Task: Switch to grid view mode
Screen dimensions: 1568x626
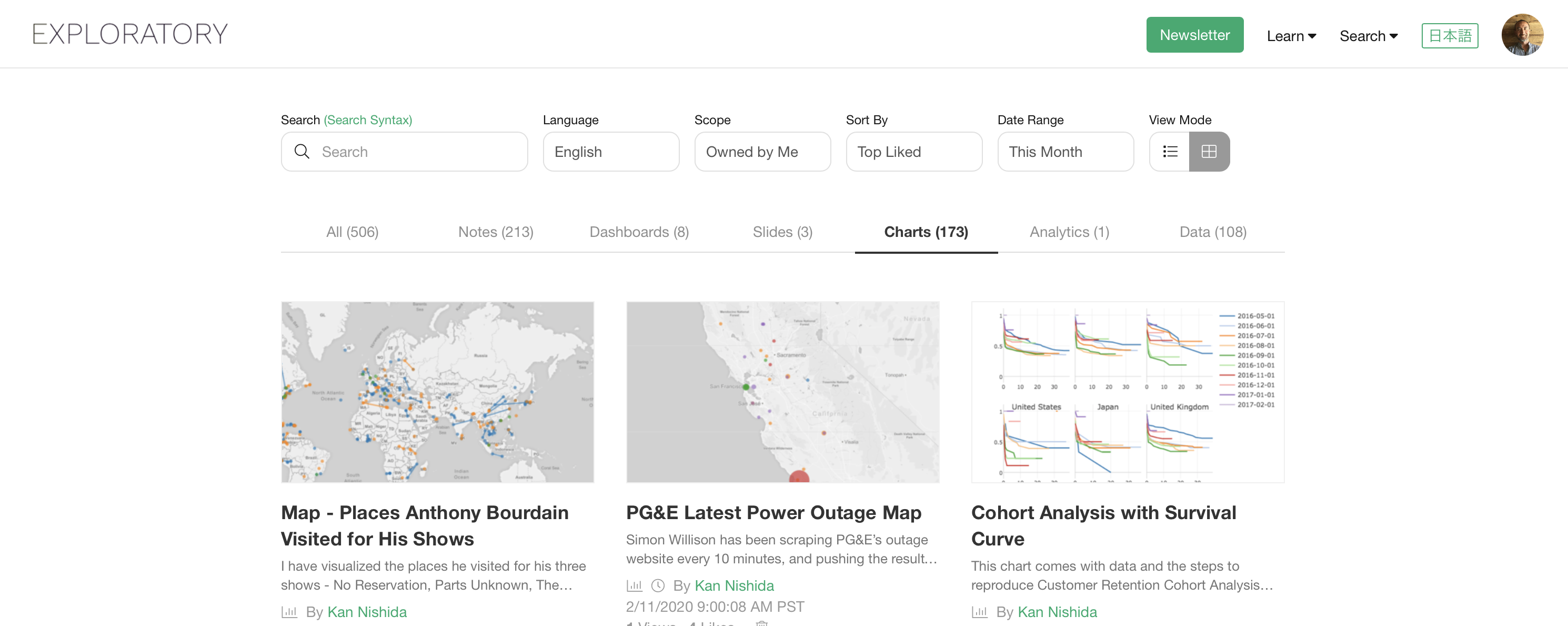Action: click(1209, 152)
